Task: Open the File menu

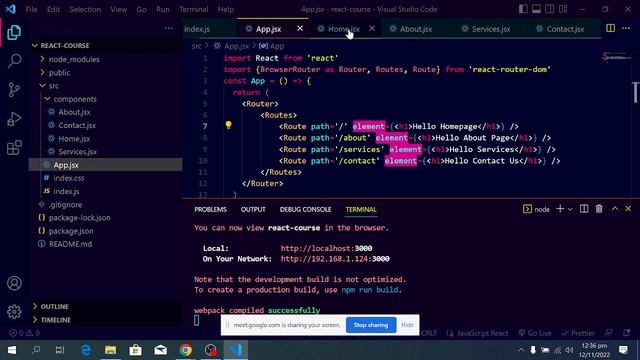Action: pyautogui.click(x=31, y=9)
